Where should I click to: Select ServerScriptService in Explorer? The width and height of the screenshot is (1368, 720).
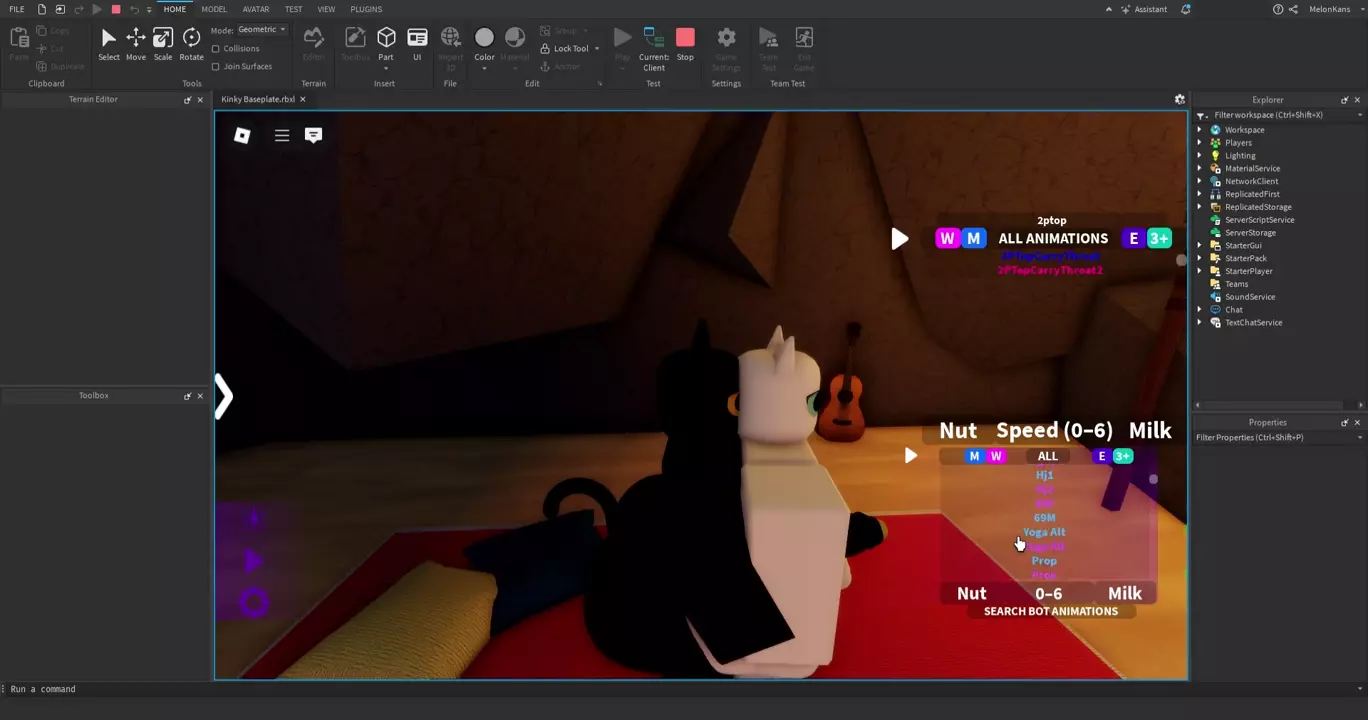coord(1259,220)
